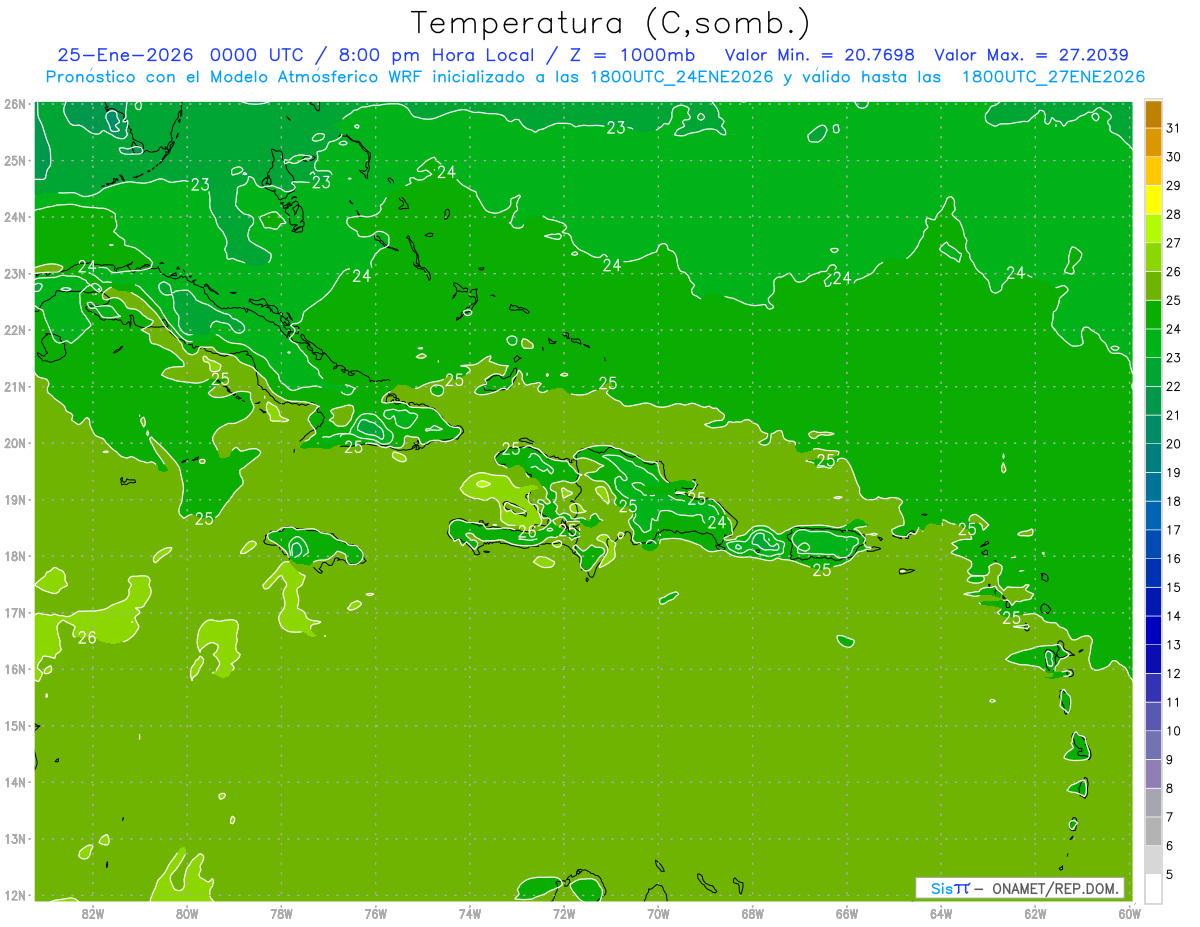Click the '66W' longitude label

tap(846, 913)
